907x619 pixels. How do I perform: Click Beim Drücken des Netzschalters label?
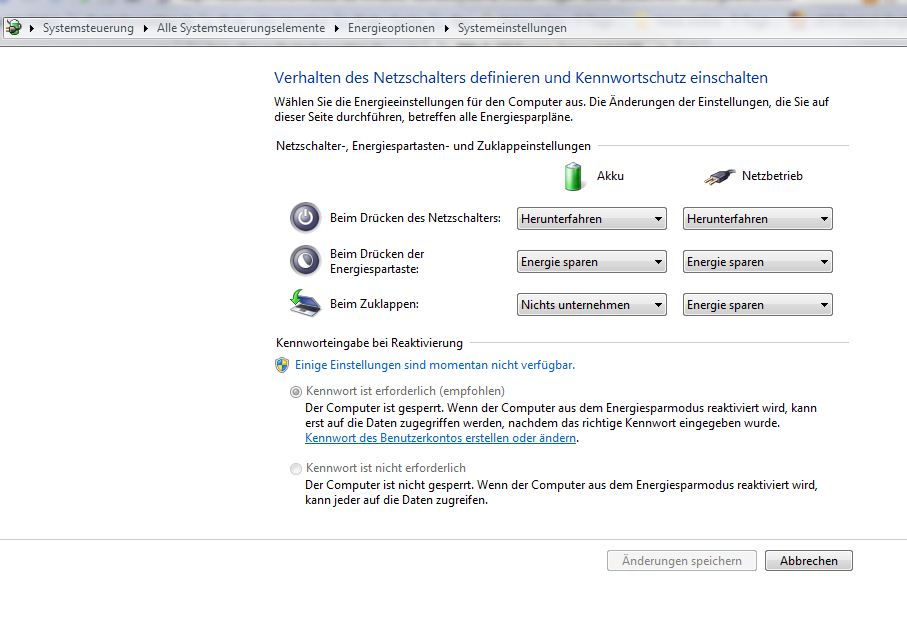tap(415, 218)
